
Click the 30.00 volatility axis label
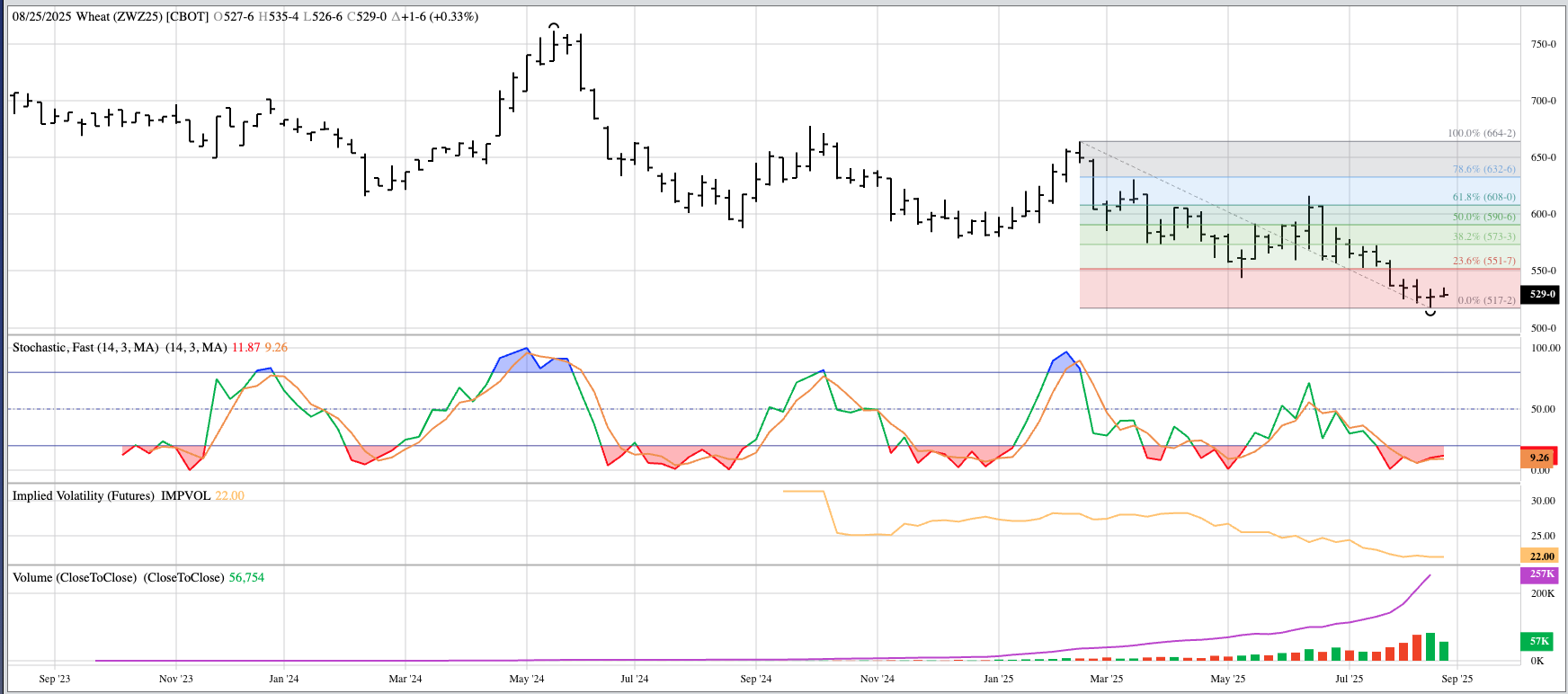click(1543, 501)
